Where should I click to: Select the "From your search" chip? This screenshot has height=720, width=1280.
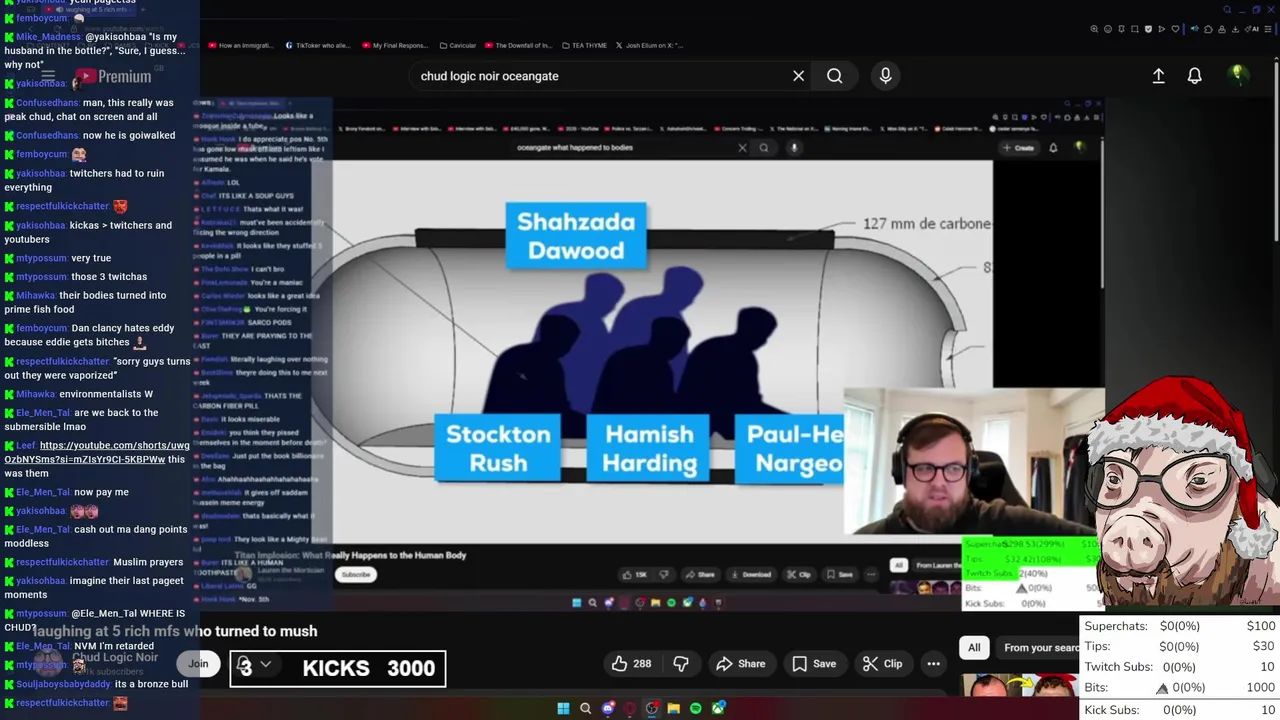click(1040, 647)
